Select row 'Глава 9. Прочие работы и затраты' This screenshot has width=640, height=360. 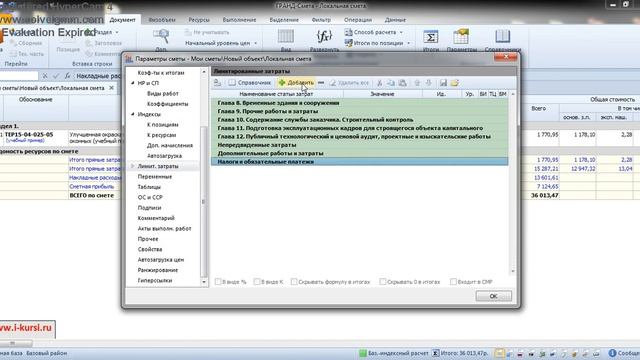click(360, 111)
